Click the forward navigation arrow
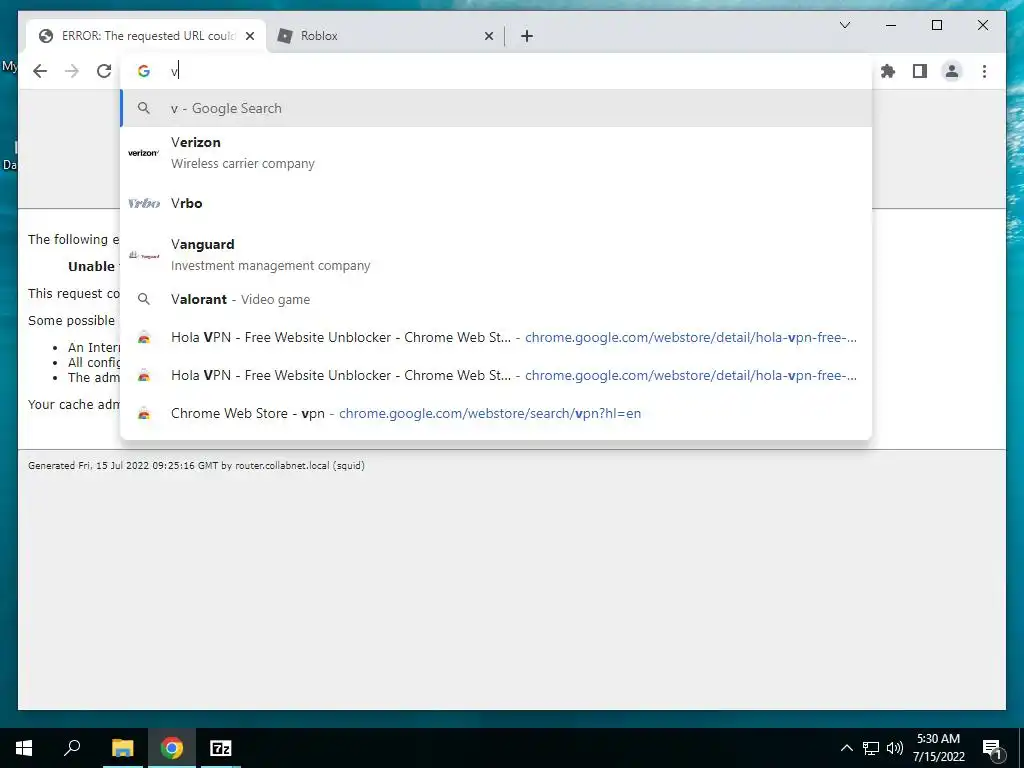The height and width of the screenshot is (768, 1024). pos(72,71)
